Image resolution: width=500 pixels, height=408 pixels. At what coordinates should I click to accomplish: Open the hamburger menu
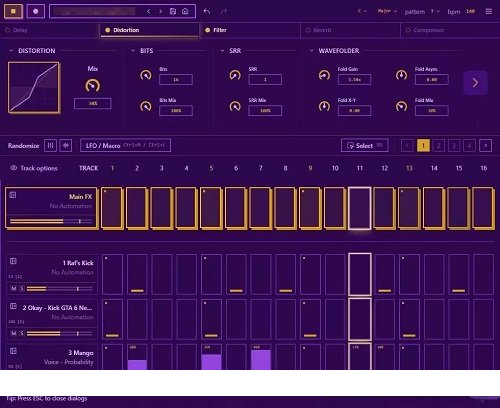[x=489, y=12]
